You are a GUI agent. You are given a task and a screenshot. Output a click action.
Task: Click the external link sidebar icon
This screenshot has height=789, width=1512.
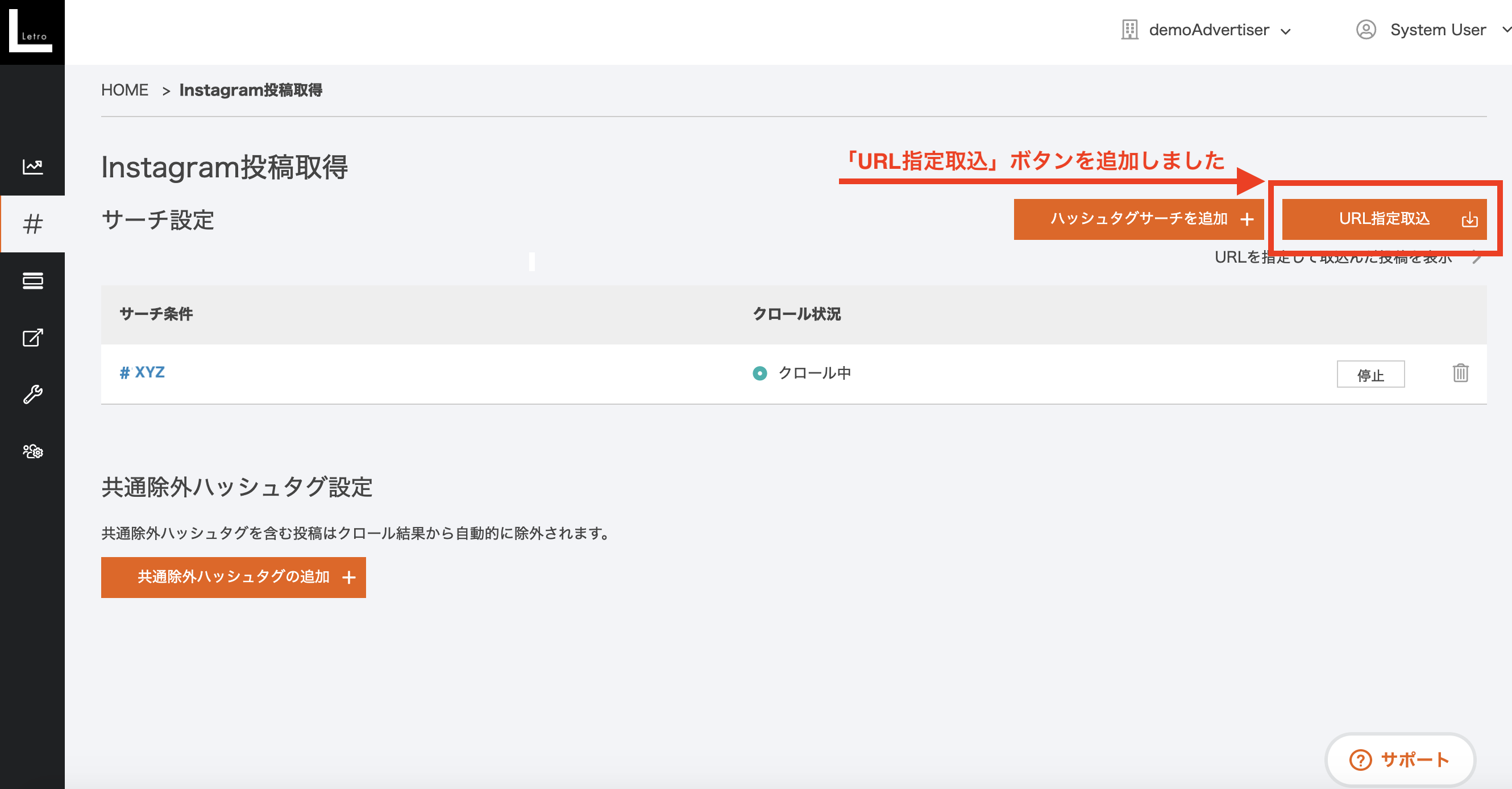coord(32,338)
